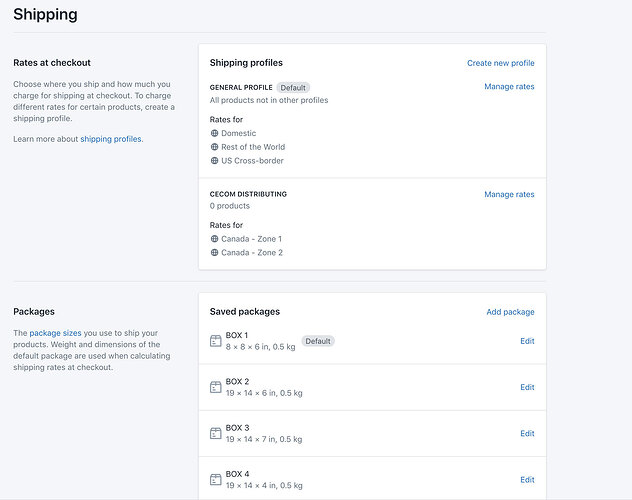The width and height of the screenshot is (632, 500).
Task: Manage rates for the General Profile
Action: tap(509, 87)
